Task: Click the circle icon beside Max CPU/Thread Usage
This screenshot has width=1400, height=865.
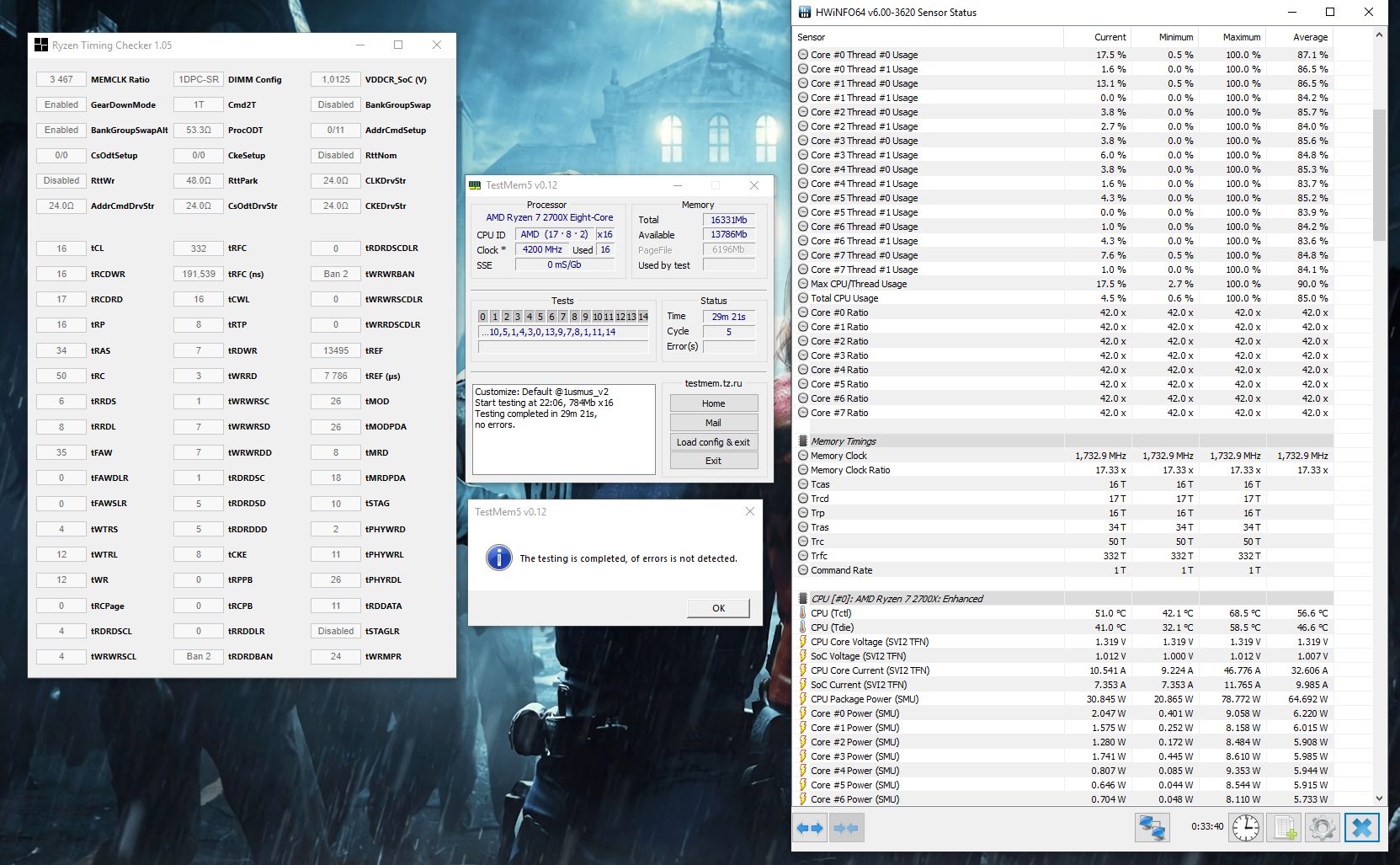Action: [x=803, y=284]
